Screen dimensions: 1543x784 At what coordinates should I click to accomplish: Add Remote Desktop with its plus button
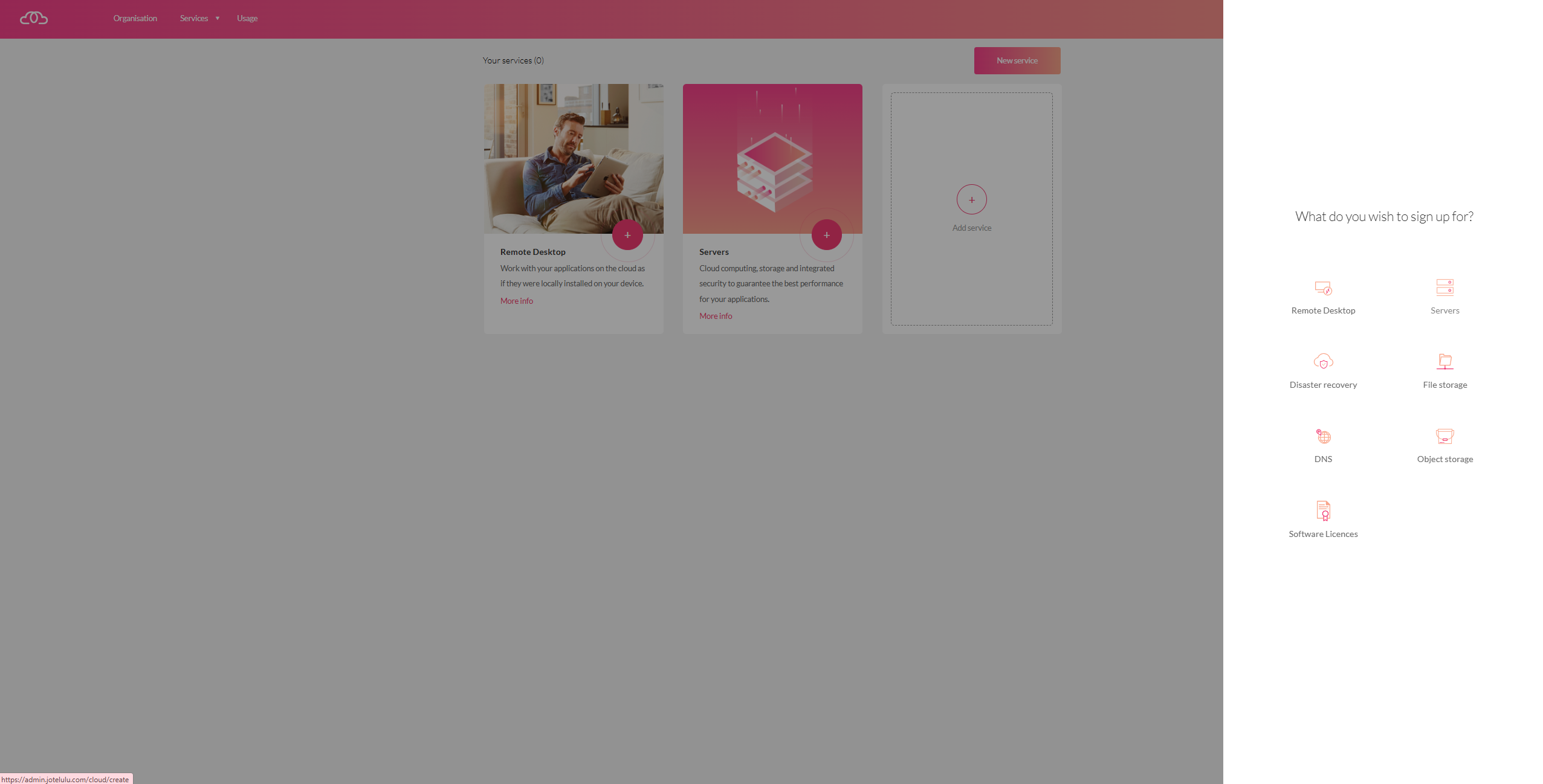coord(627,235)
